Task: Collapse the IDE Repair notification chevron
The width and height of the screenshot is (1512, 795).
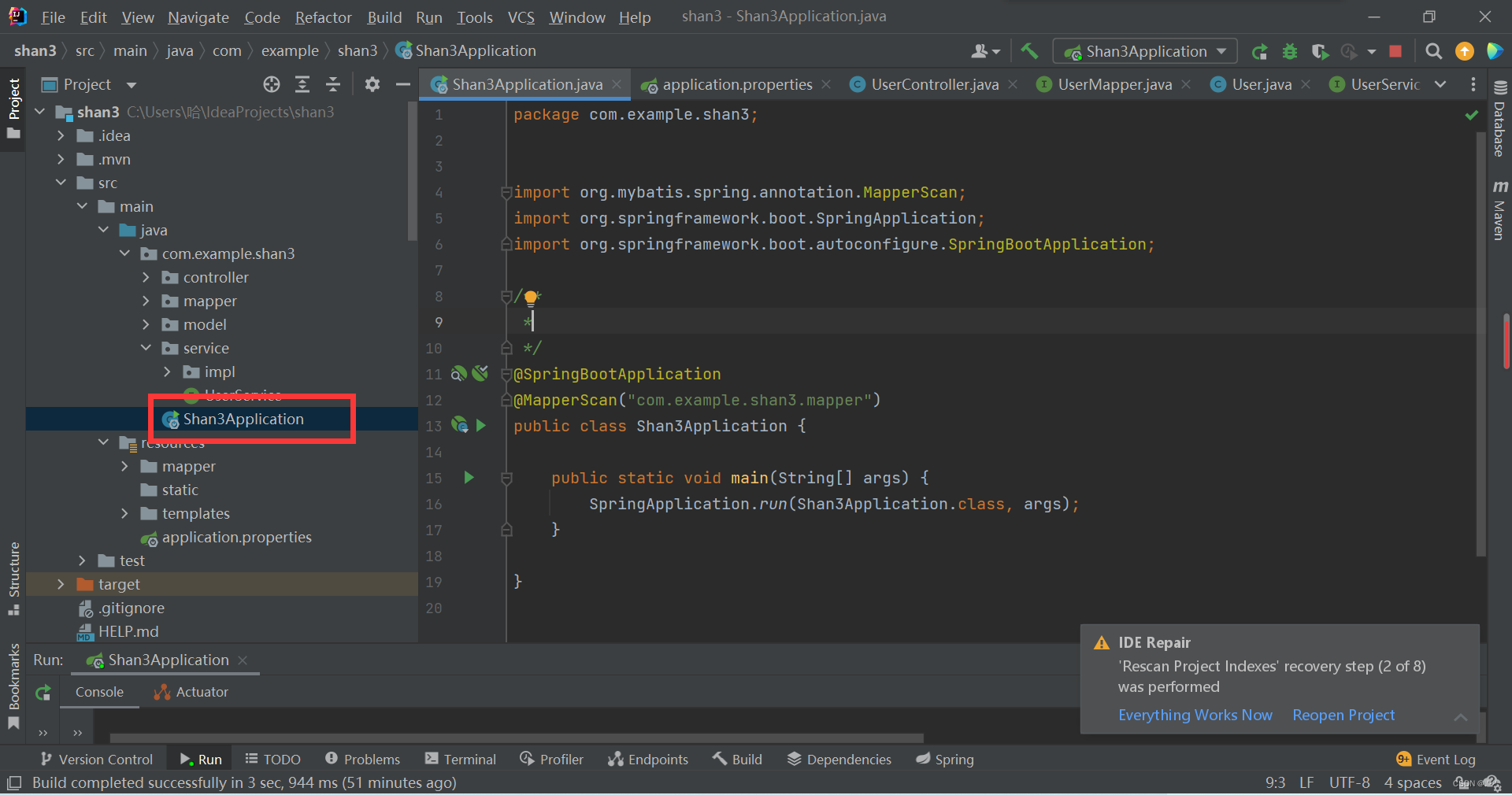Action: [x=1461, y=717]
